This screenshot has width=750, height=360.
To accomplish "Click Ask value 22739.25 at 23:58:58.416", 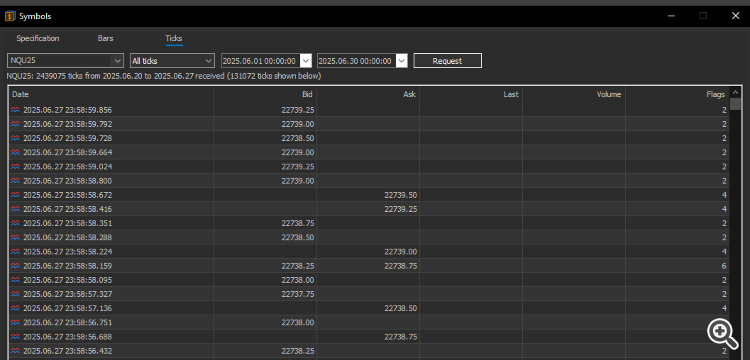I will (400, 209).
